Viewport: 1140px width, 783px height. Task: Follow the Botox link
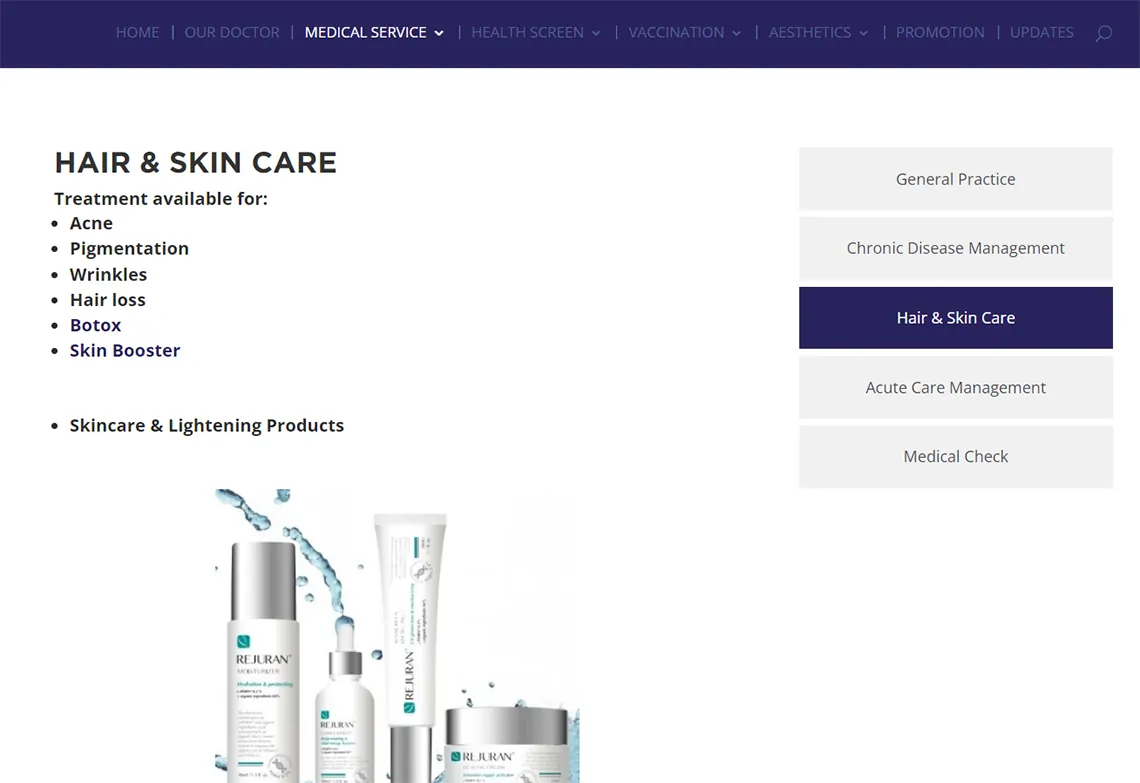[95, 325]
